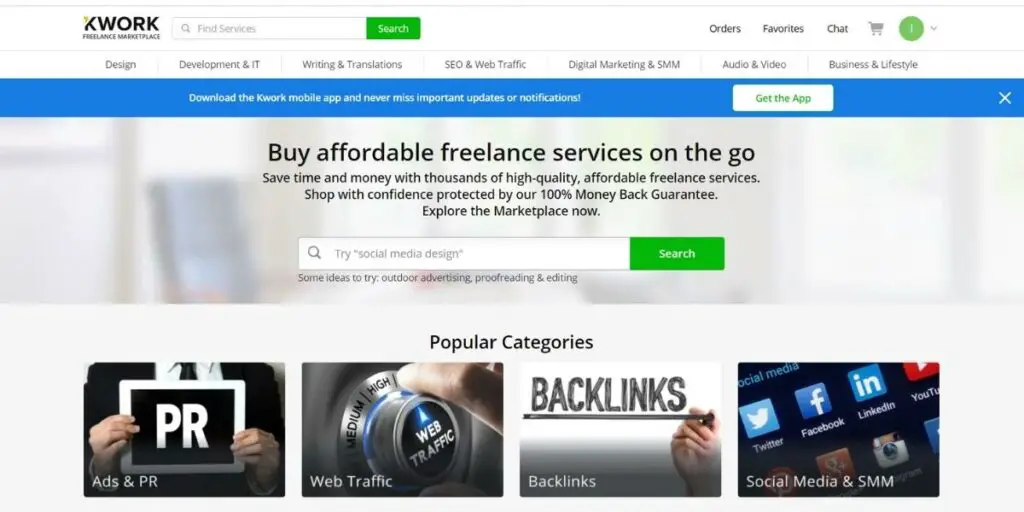Dismiss the blue mobile app banner

coord(1004,98)
